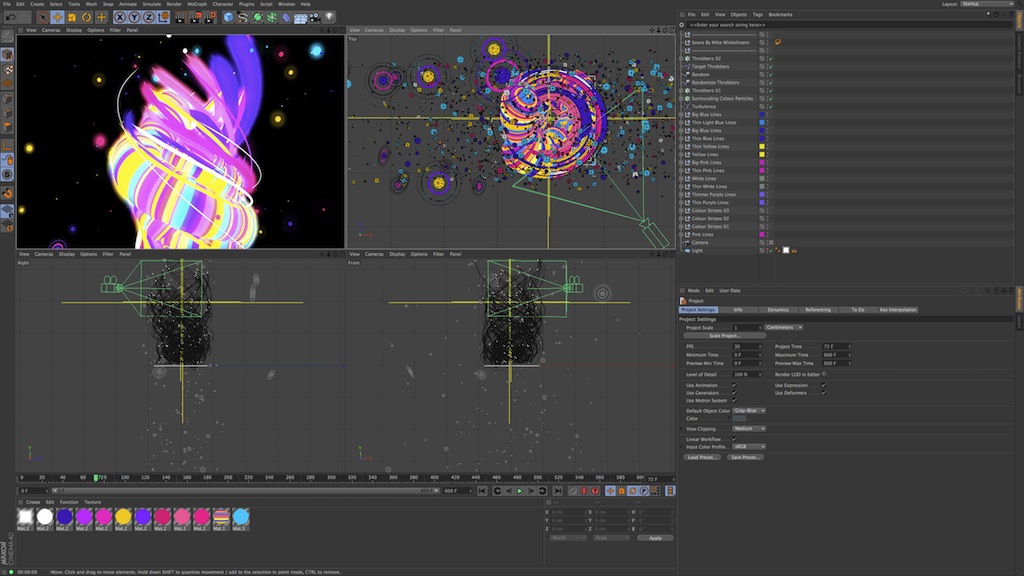Click the Undo arrow icon
The width and height of the screenshot is (1024, 576).
9,17
